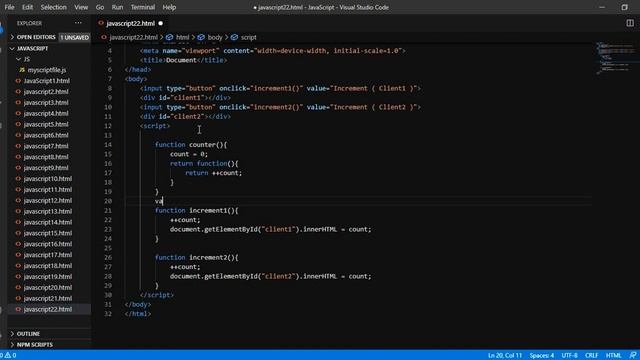This screenshot has width=640, height=360.
Task: Open the Go menu
Action: pos(100,7)
